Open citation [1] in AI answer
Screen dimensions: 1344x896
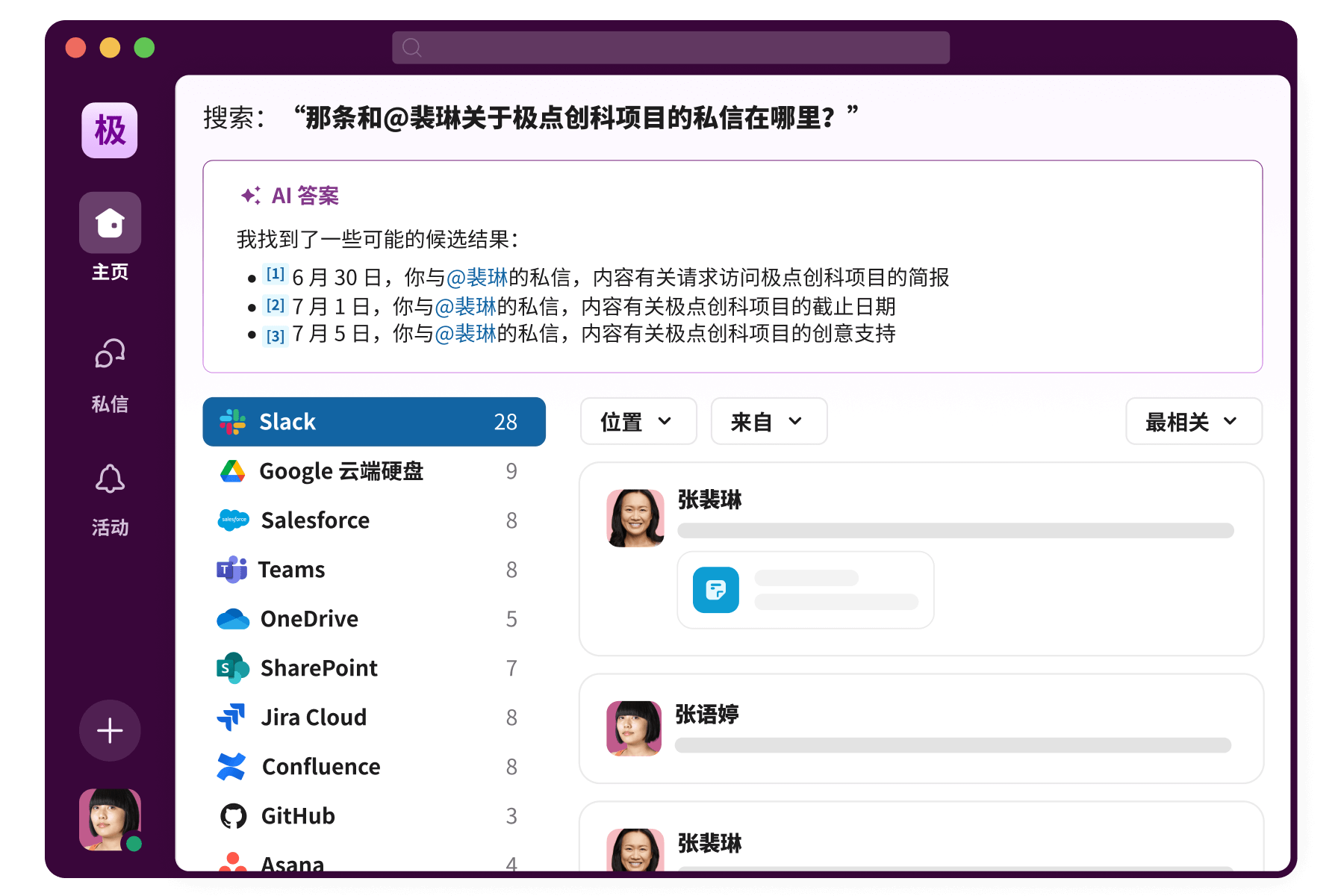pos(276,275)
